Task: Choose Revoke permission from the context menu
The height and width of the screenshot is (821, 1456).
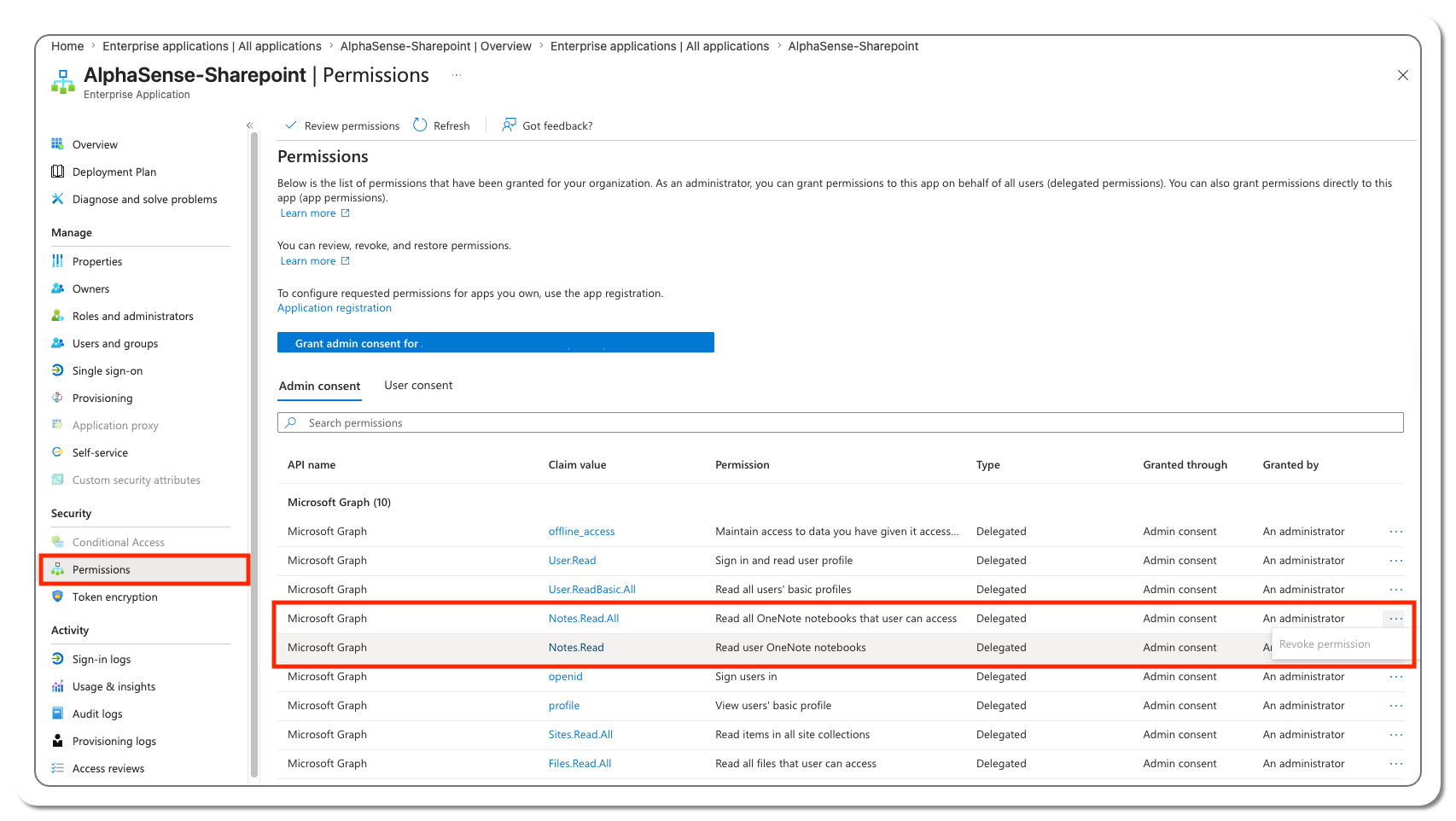Action: tap(1325, 644)
